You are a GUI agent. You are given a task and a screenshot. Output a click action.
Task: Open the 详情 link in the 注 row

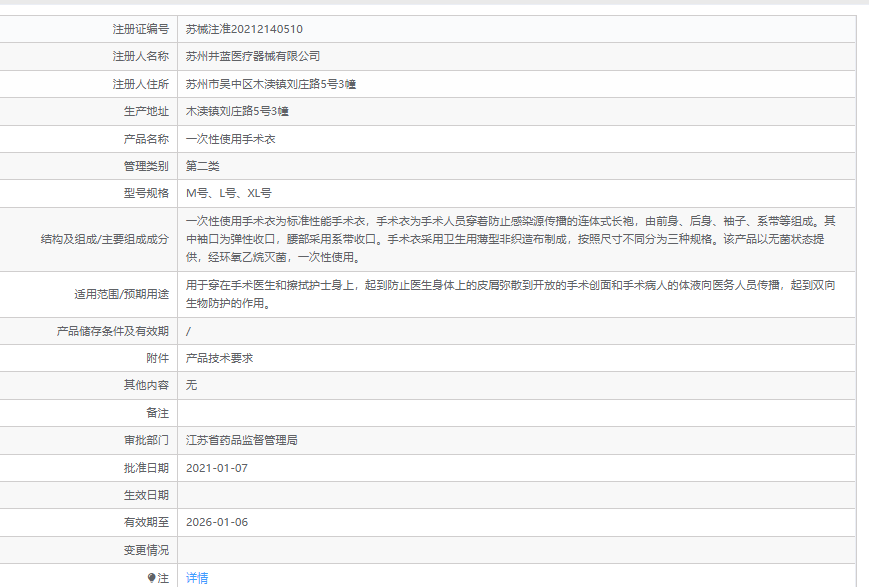tap(197, 578)
